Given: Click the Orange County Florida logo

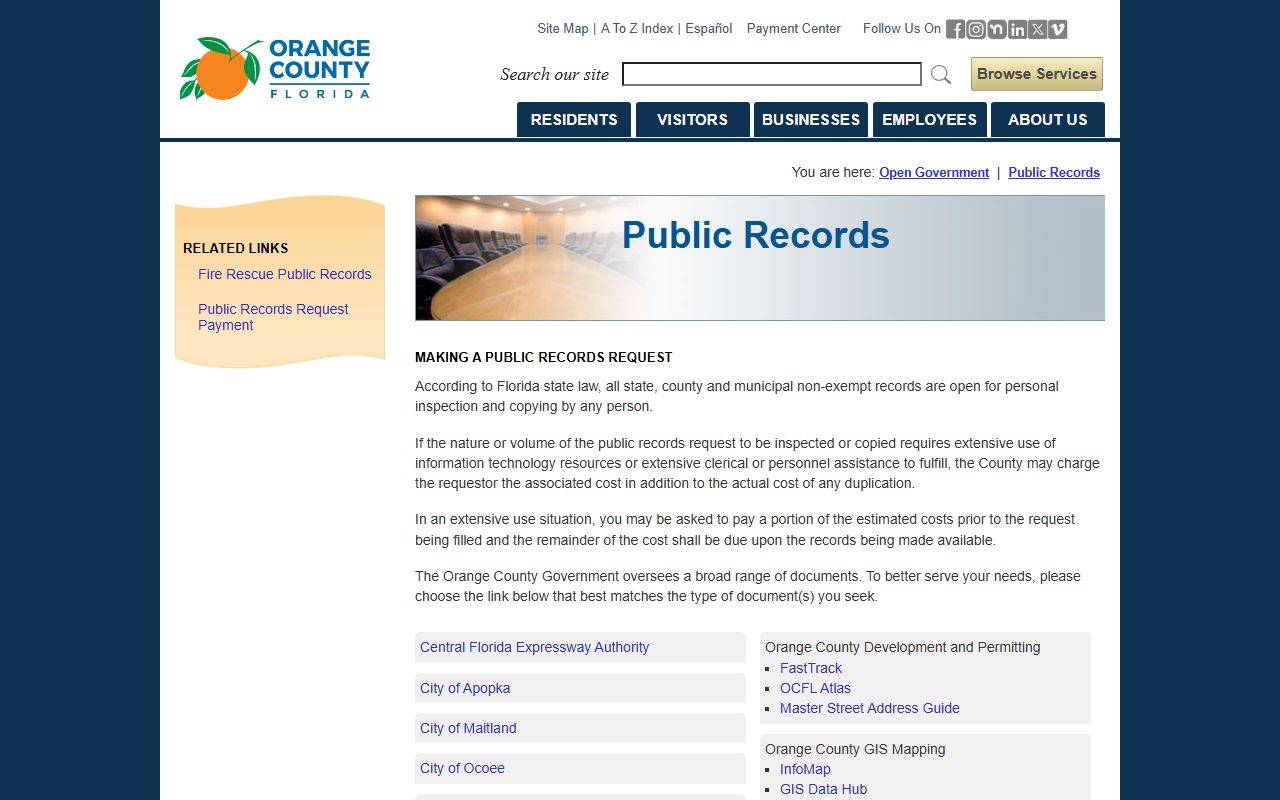Looking at the screenshot, I should (275, 69).
